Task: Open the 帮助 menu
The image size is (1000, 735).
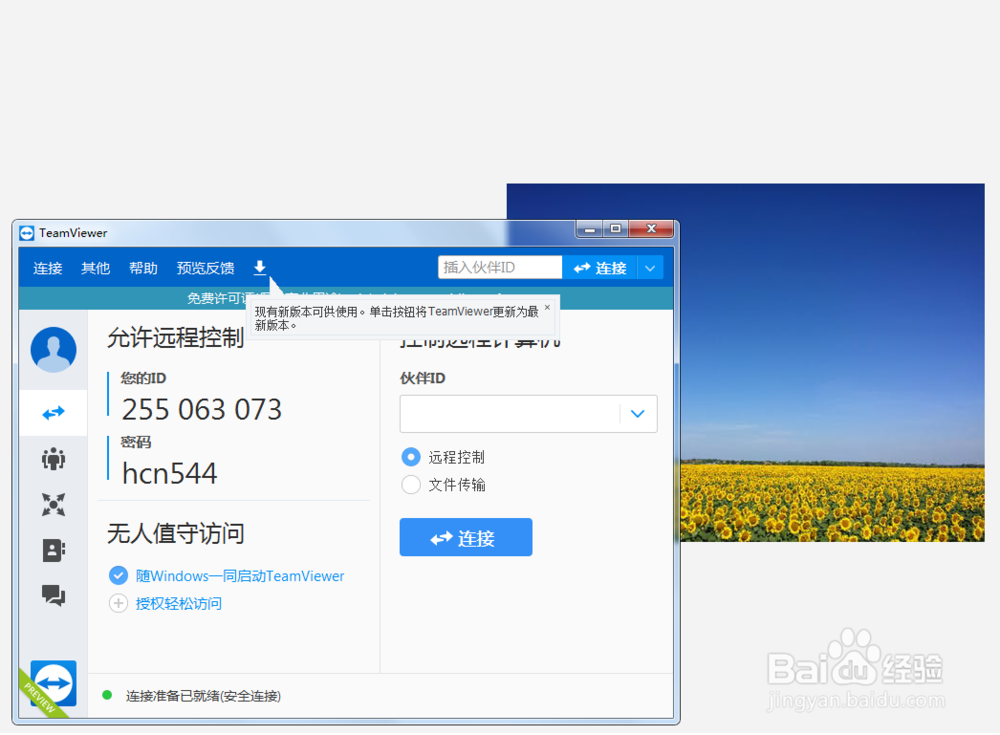Action: [143, 268]
